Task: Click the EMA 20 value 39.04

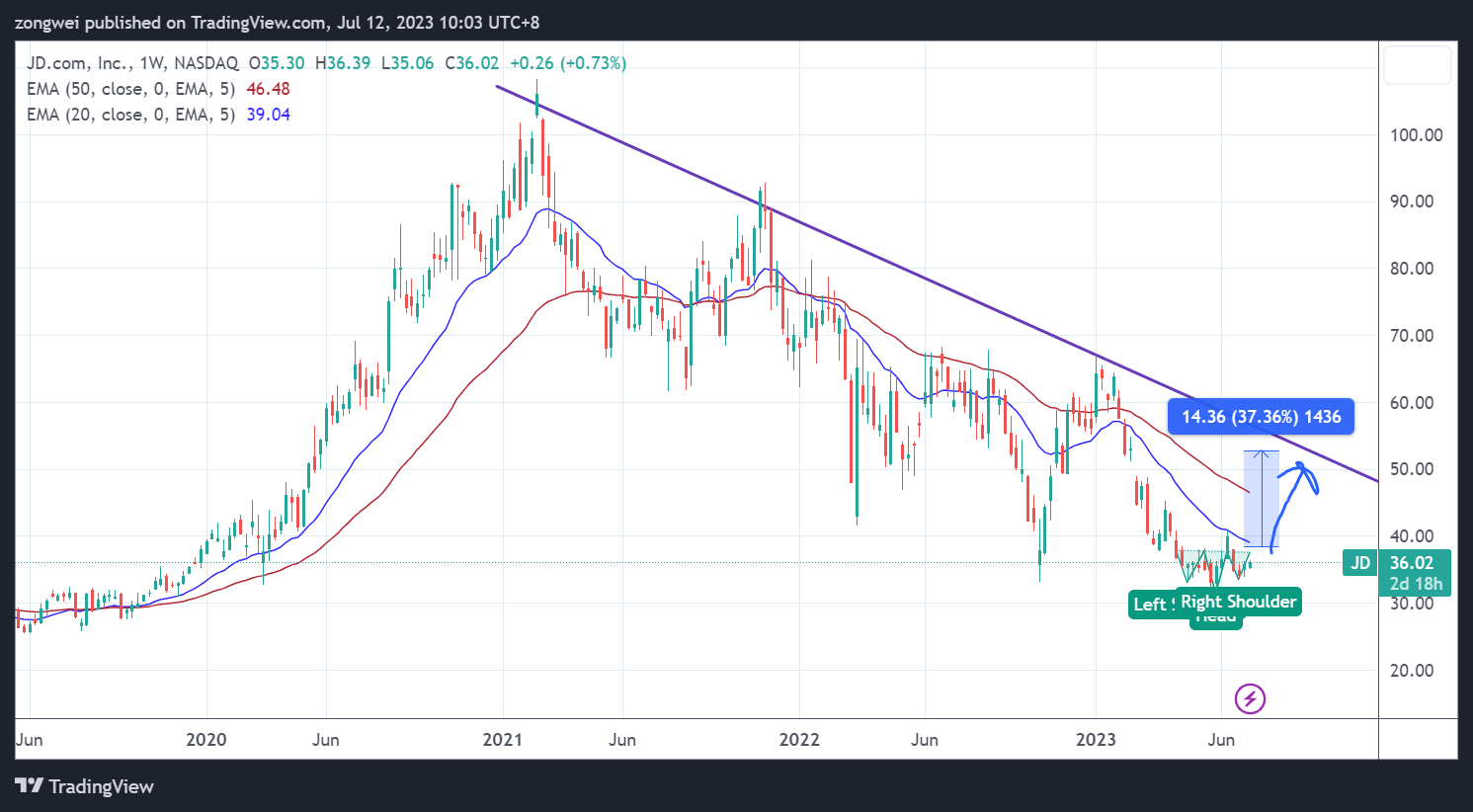Action: pos(268,115)
